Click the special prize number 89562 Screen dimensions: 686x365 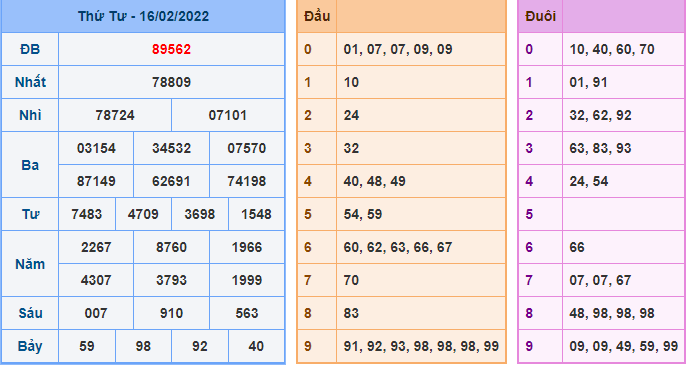point(172,49)
